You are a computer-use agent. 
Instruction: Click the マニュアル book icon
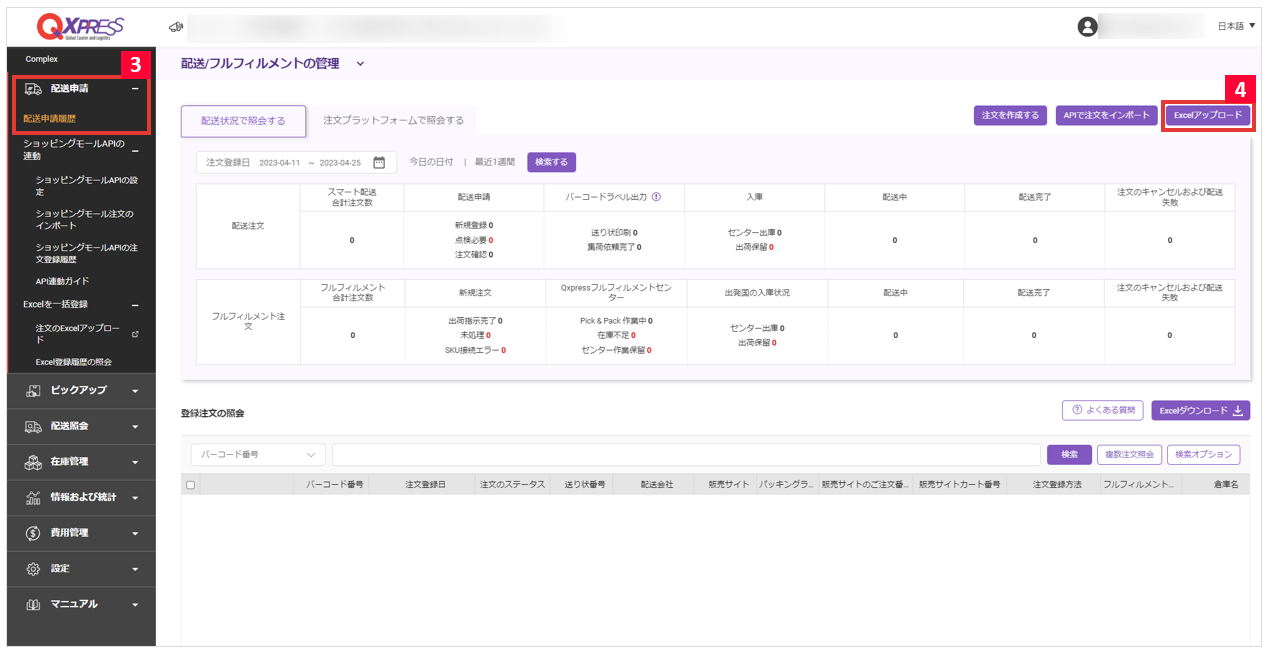(31, 603)
